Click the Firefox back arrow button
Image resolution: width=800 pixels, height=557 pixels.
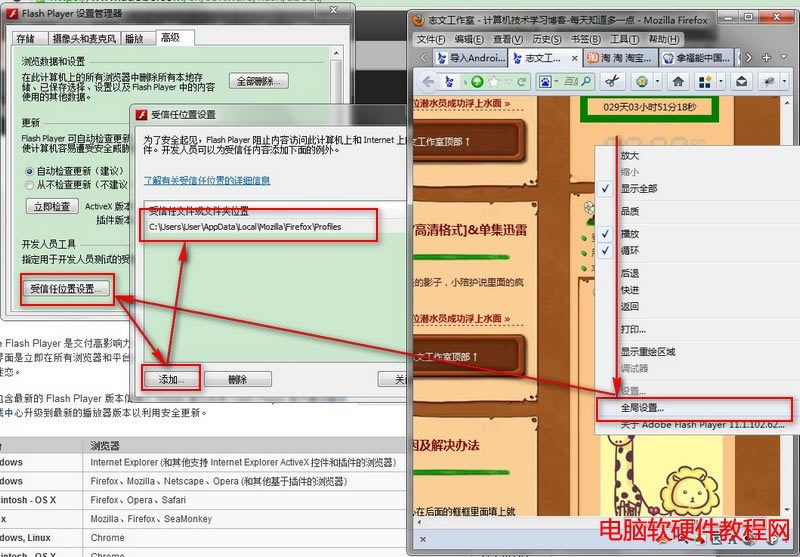click(428, 82)
